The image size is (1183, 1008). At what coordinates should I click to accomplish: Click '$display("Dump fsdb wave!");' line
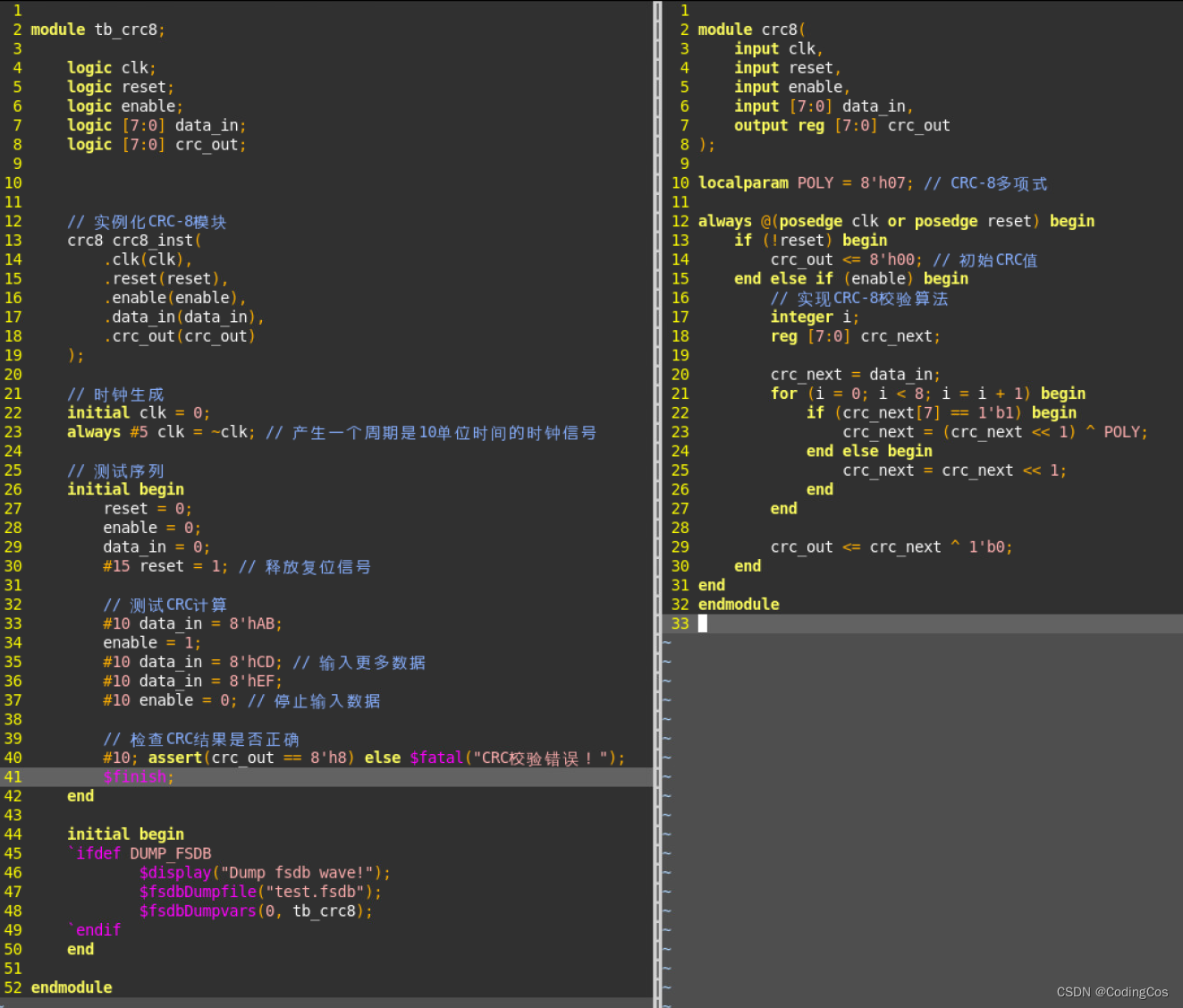(265, 873)
